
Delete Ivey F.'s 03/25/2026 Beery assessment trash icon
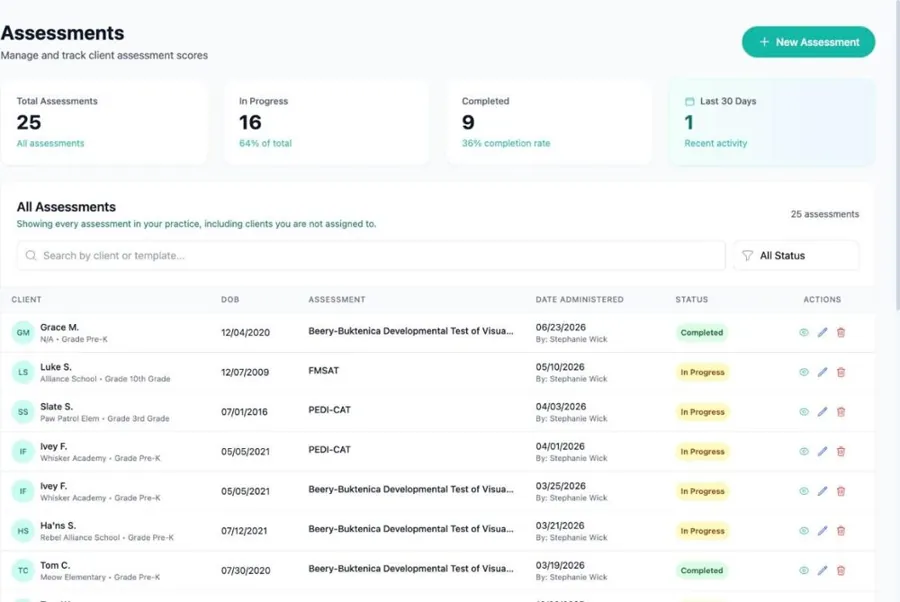pyautogui.click(x=841, y=491)
